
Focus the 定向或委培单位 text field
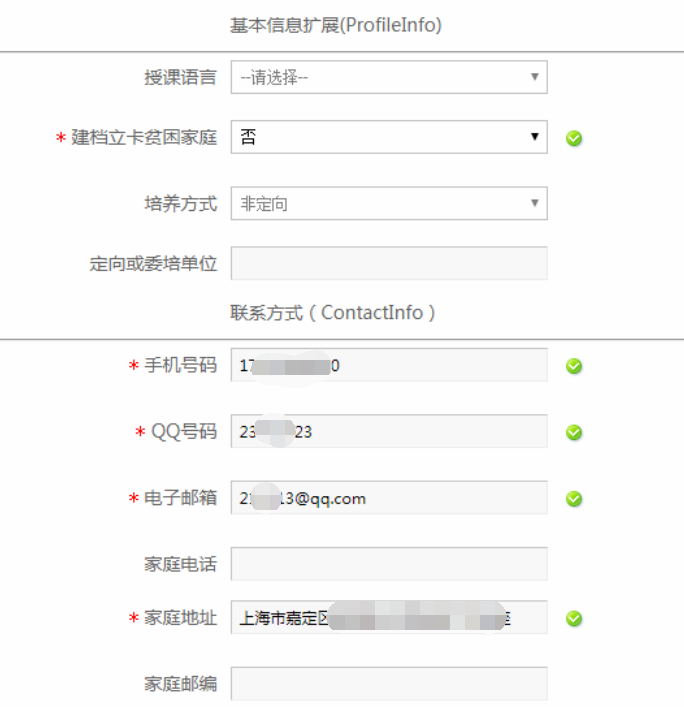[x=389, y=263]
